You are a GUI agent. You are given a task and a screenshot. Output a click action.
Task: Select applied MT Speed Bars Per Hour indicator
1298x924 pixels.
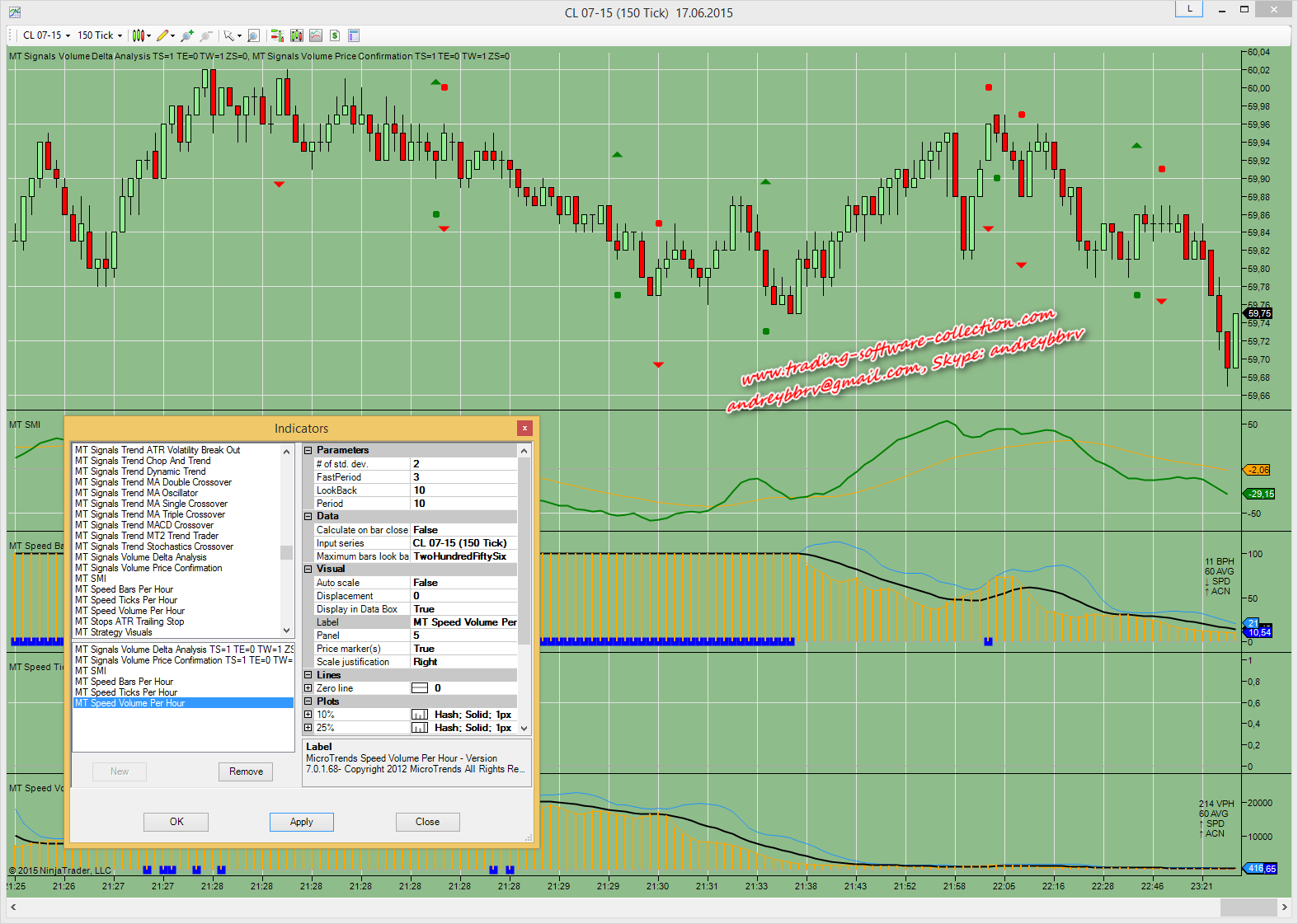pos(124,682)
